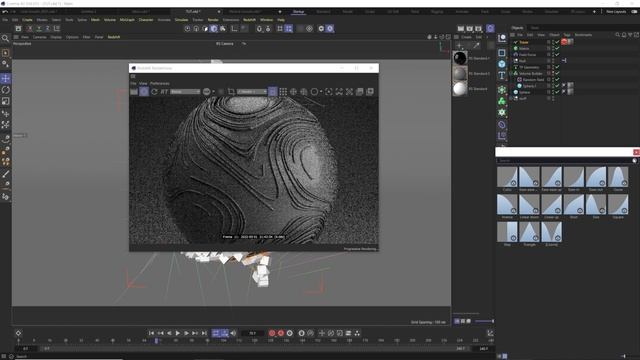Choose the Cubic curve preset
The height and width of the screenshot is (360, 640).
pyautogui.click(x=507, y=177)
